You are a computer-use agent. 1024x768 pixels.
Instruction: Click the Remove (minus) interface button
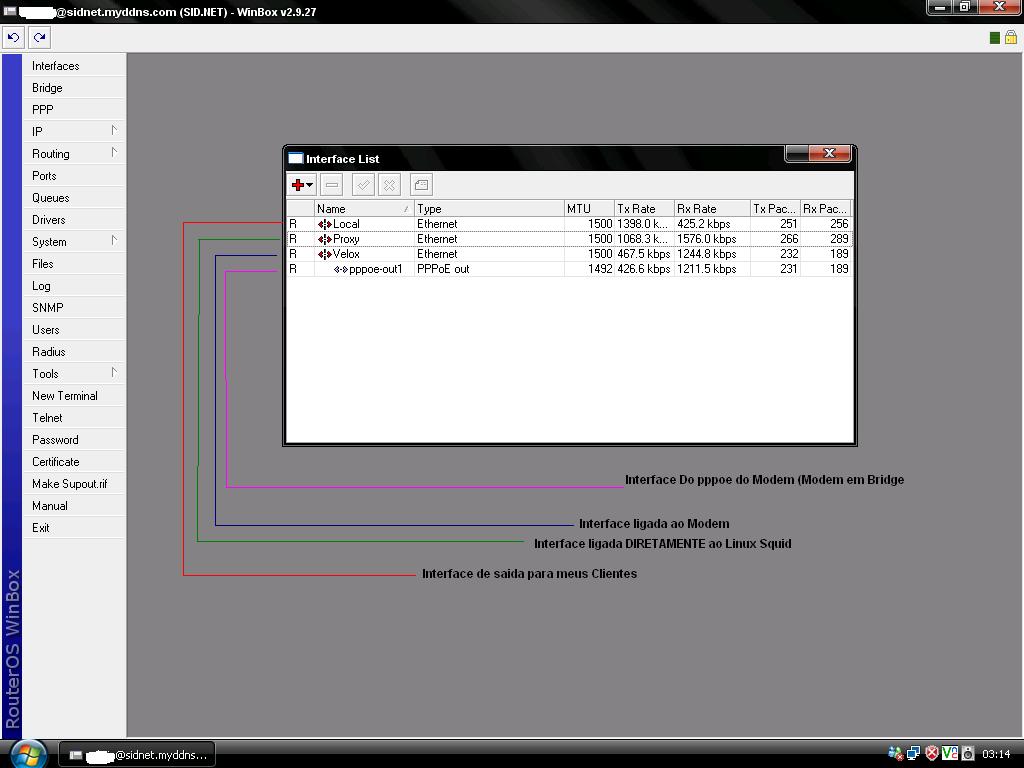tap(332, 185)
